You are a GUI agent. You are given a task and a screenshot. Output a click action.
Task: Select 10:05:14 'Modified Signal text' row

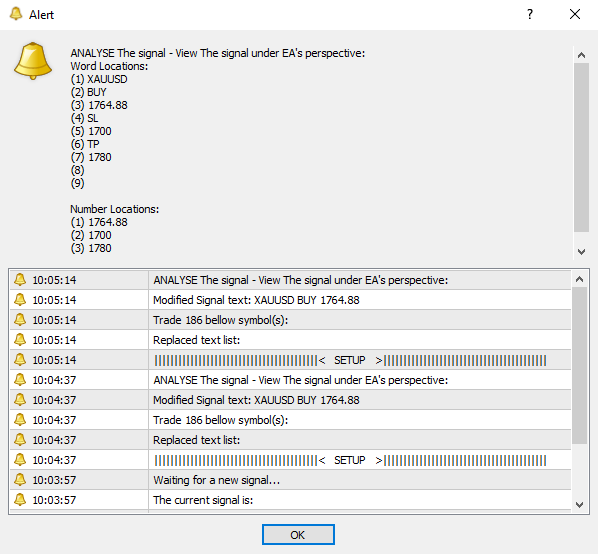pyautogui.click(x=290, y=300)
